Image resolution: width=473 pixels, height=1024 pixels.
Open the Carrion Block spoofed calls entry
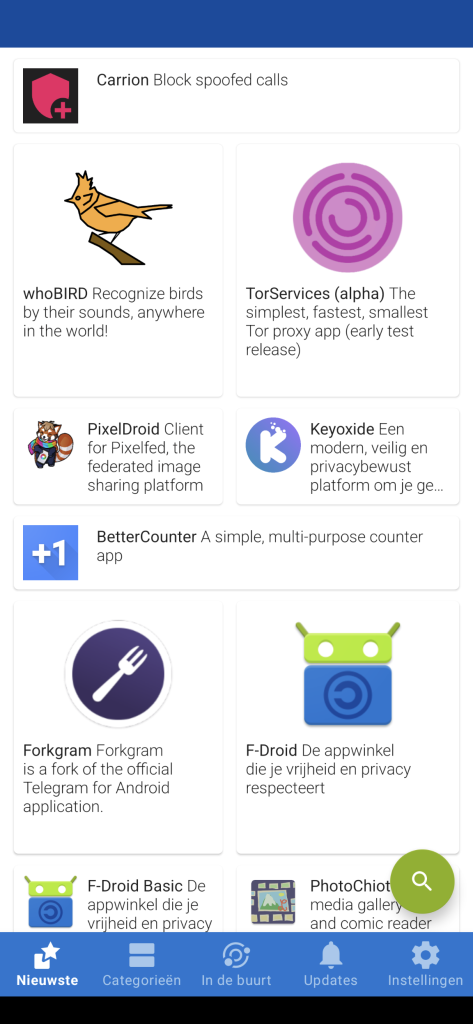[x=236, y=95]
